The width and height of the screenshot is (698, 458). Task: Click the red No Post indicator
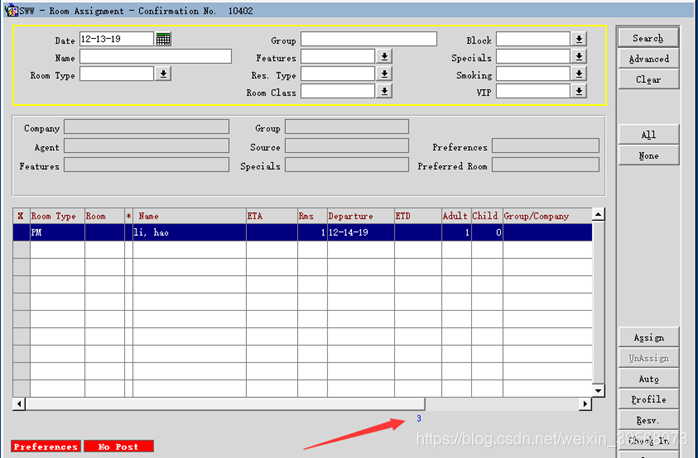pos(118,446)
